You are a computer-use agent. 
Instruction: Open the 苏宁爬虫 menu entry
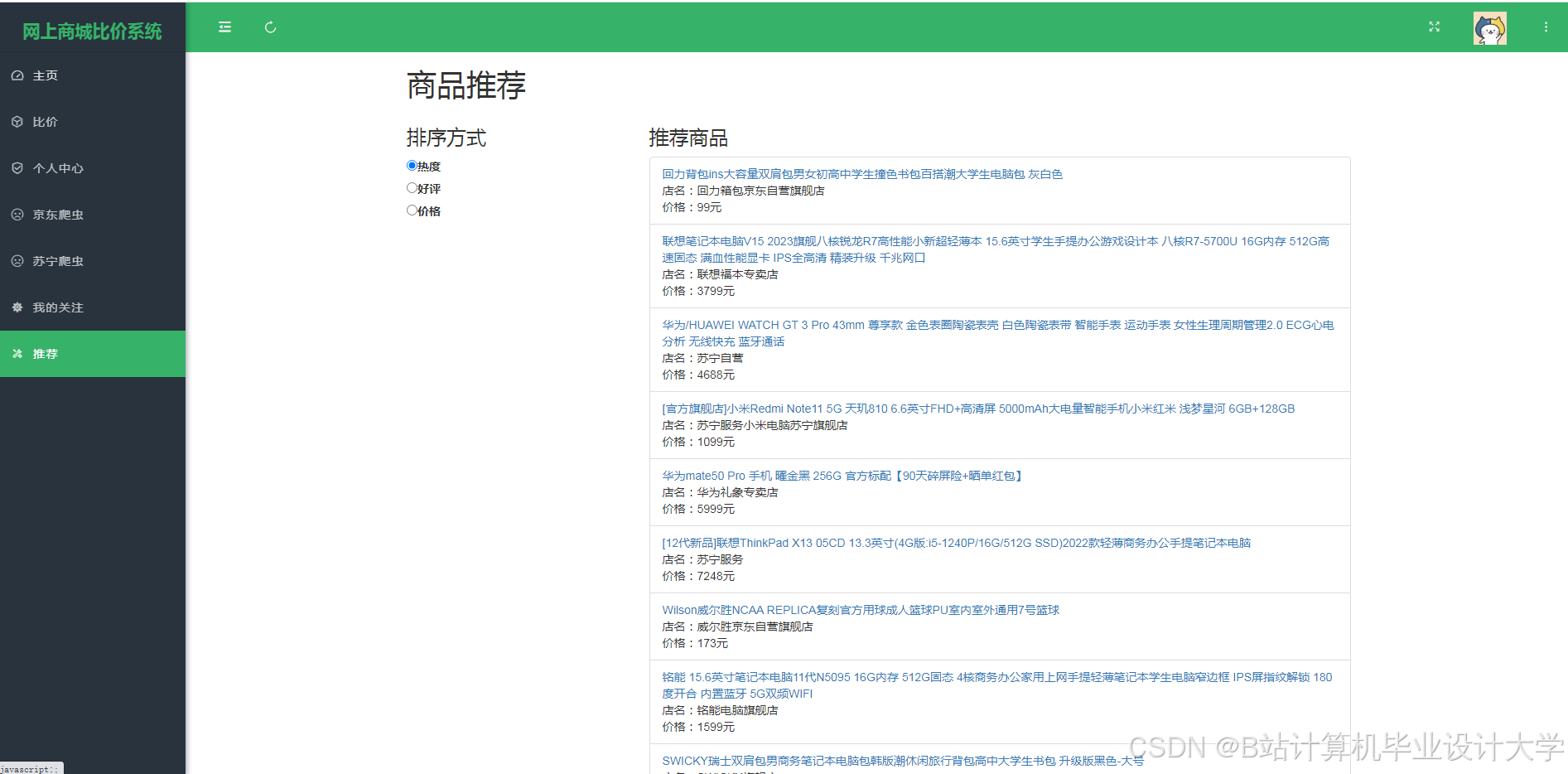[93, 261]
